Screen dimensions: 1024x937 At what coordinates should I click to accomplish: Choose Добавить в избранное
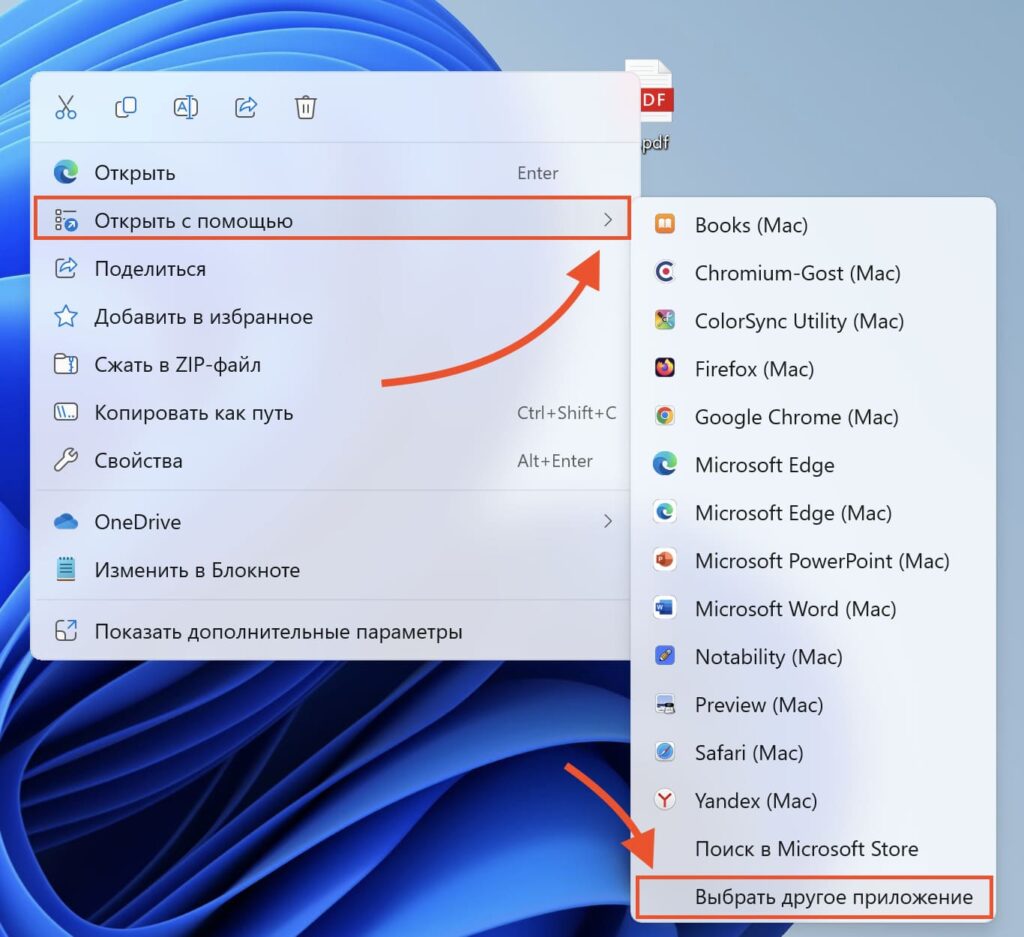331,317
